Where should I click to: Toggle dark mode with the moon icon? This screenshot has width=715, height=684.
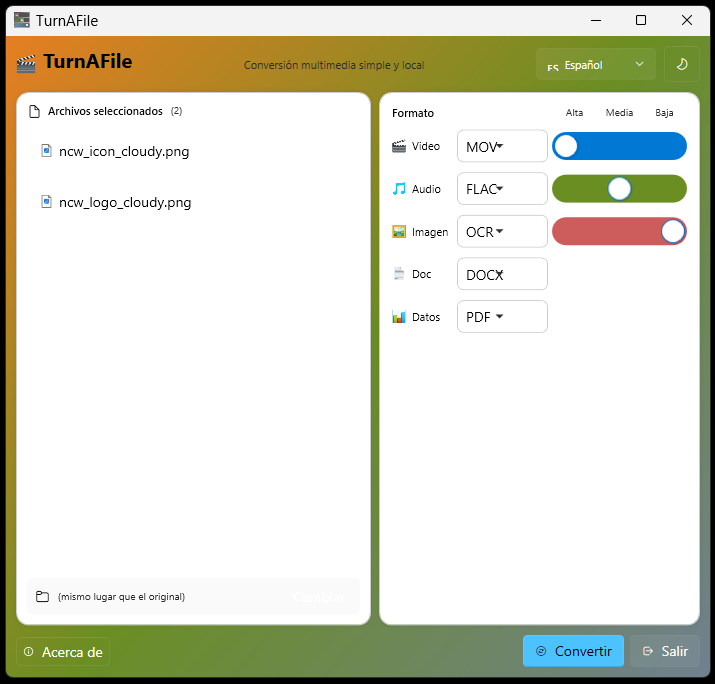[x=682, y=64]
